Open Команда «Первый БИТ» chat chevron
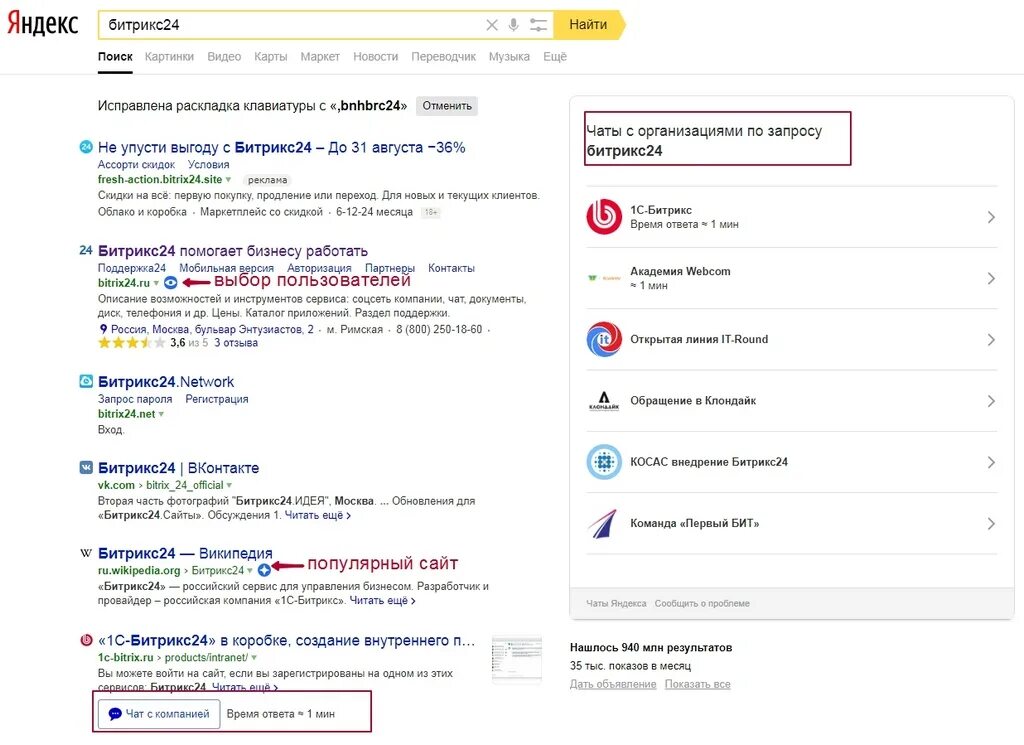Screen dimensions: 1024x745 [991, 524]
